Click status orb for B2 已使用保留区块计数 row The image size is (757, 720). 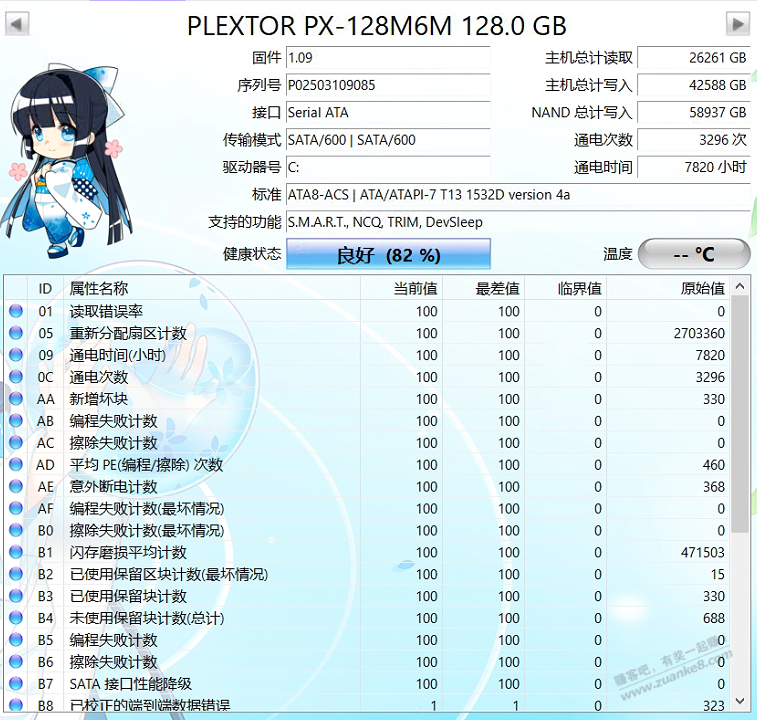click(16, 574)
